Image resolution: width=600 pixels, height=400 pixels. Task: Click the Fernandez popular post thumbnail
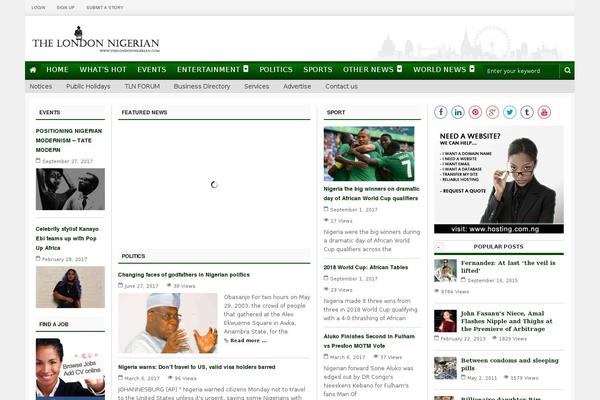445,271
